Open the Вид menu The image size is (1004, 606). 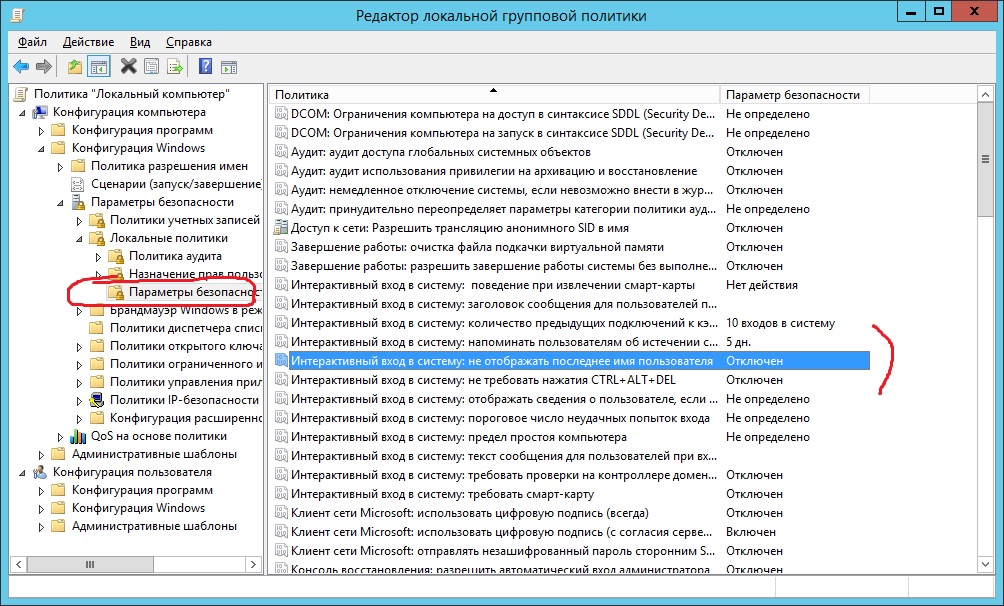[x=140, y=42]
